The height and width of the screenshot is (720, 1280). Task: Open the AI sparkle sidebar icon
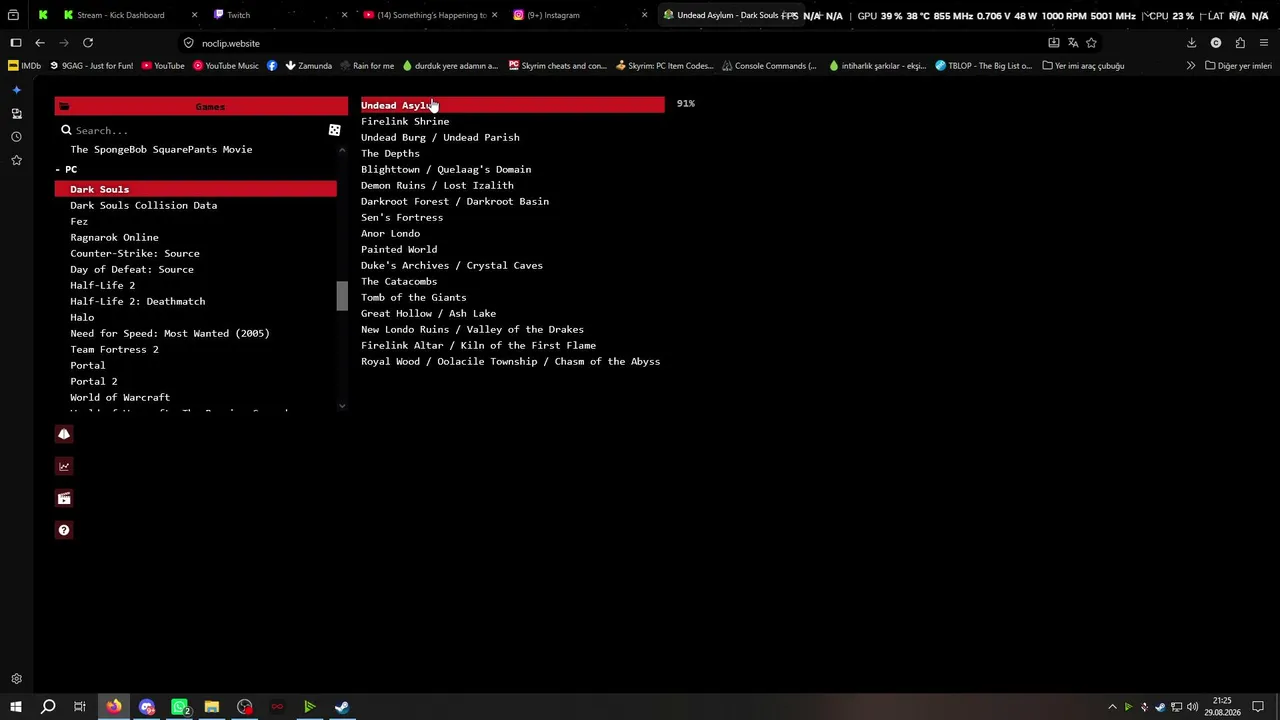pos(16,90)
